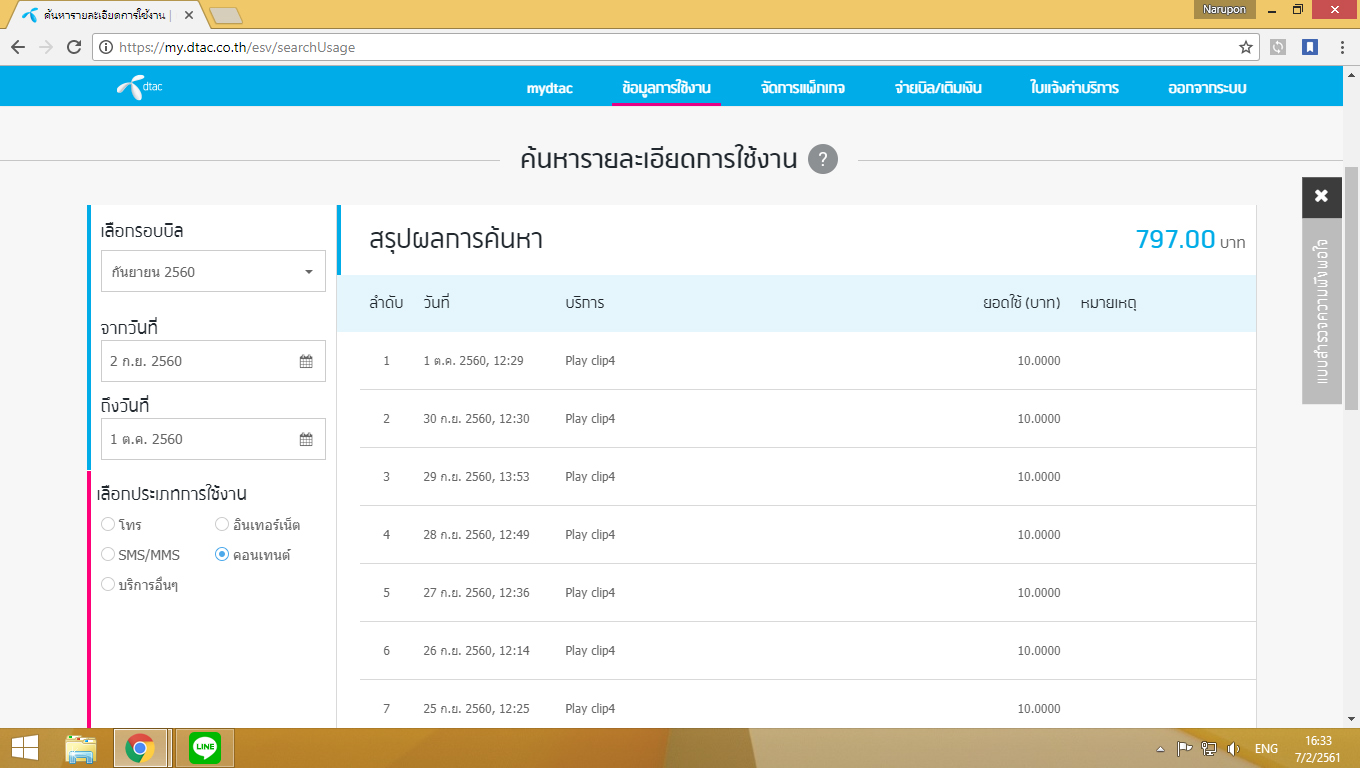
Task: Click Play clip4 in row 1
Action: pos(590,361)
